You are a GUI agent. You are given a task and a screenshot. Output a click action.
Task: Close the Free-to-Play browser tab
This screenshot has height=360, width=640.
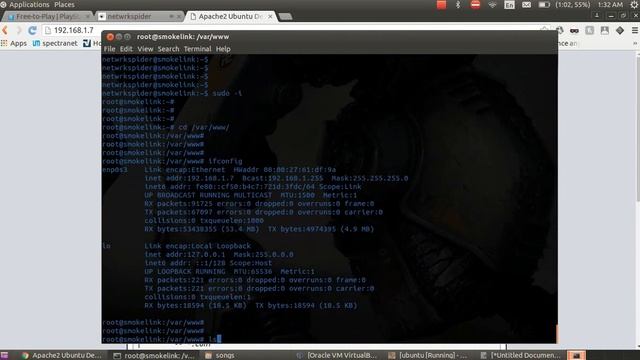(x=88, y=16)
